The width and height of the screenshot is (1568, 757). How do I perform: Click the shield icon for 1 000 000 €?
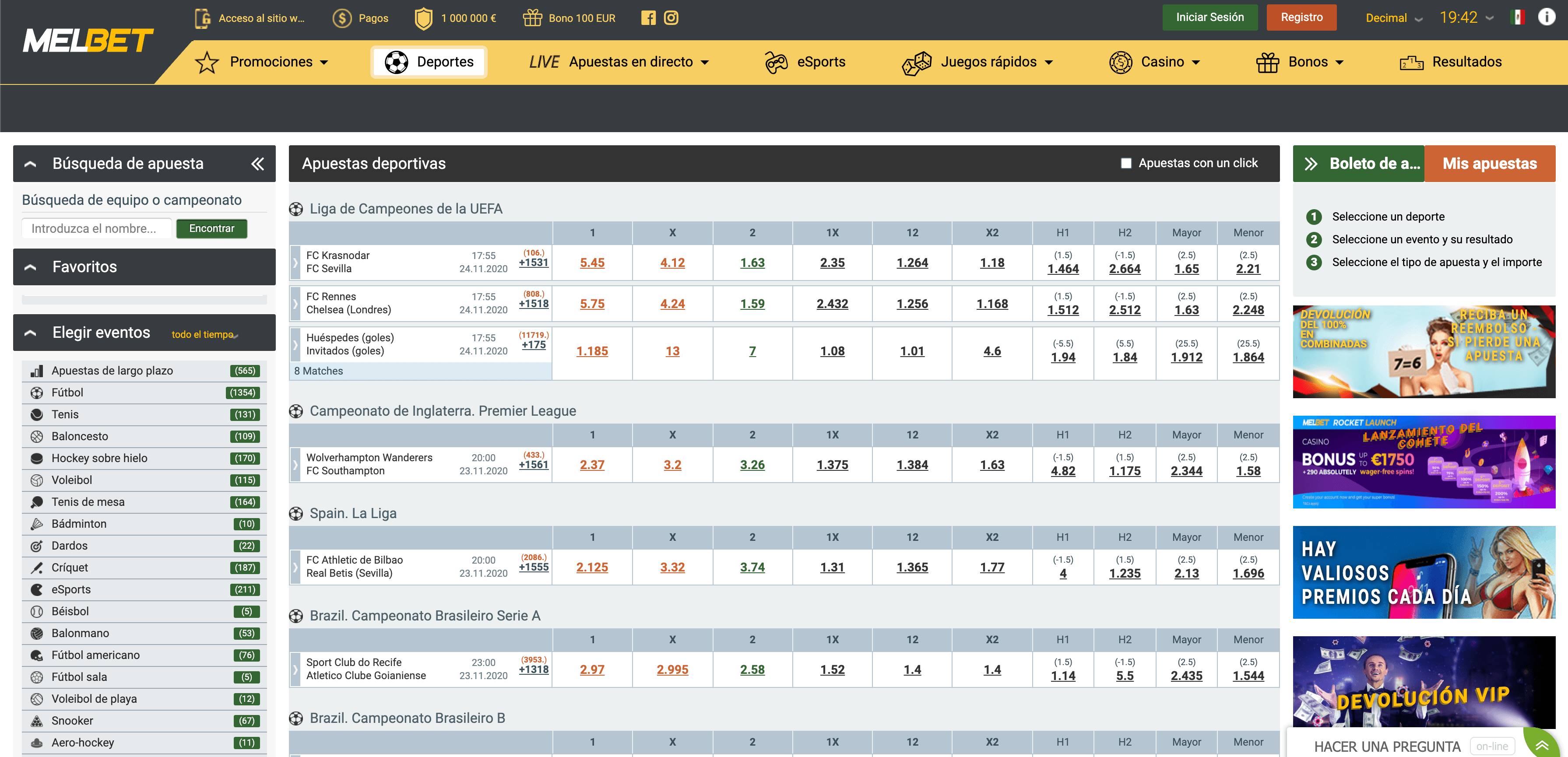424,18
